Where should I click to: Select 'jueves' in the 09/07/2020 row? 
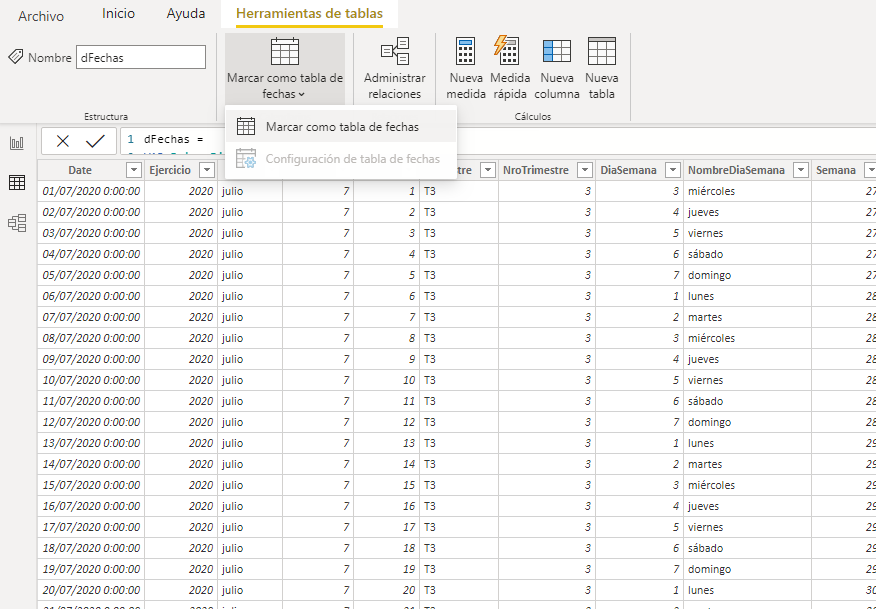703,359
